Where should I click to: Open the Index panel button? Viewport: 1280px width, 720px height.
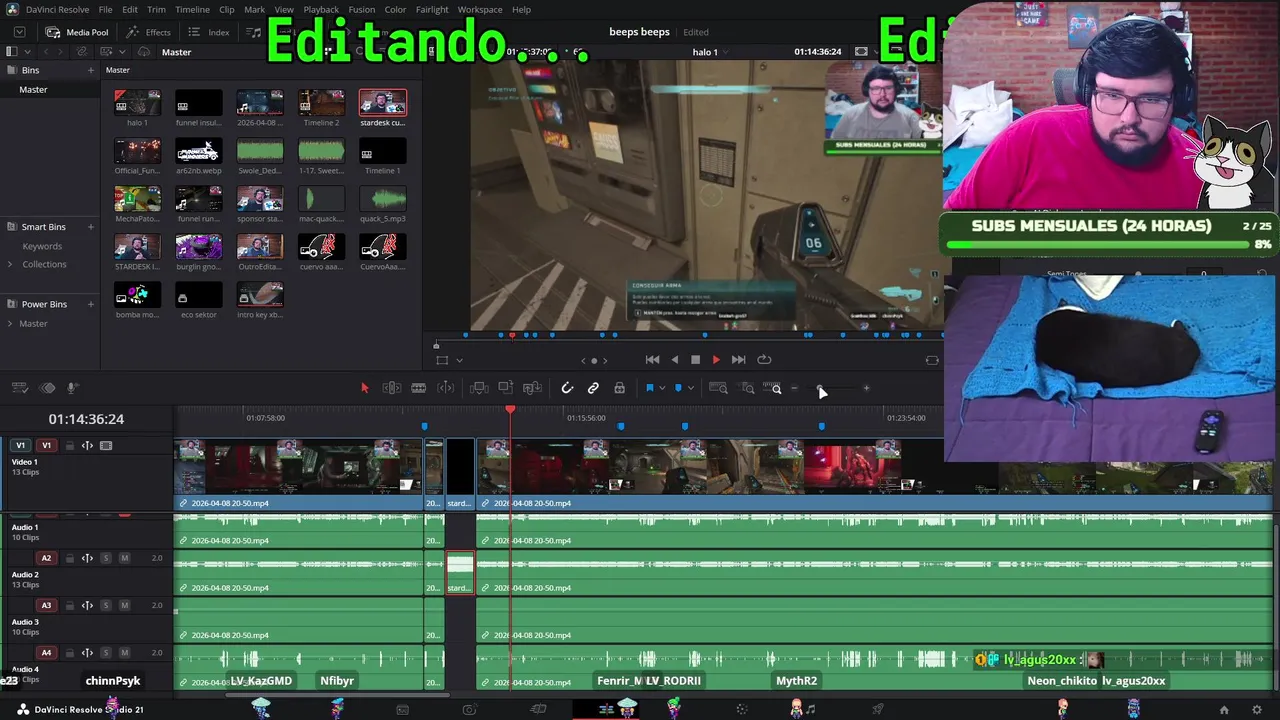click(x=210, y=32)
